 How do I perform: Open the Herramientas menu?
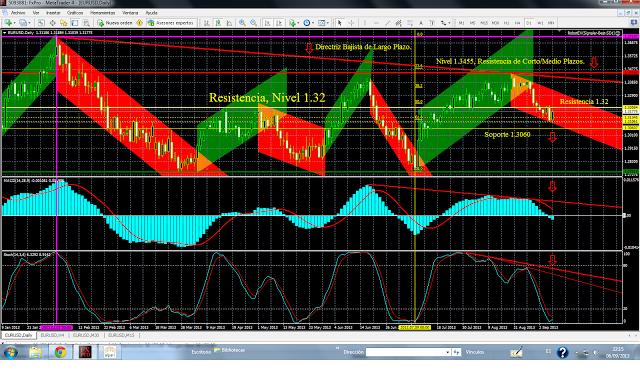click(x=102, y=13)
